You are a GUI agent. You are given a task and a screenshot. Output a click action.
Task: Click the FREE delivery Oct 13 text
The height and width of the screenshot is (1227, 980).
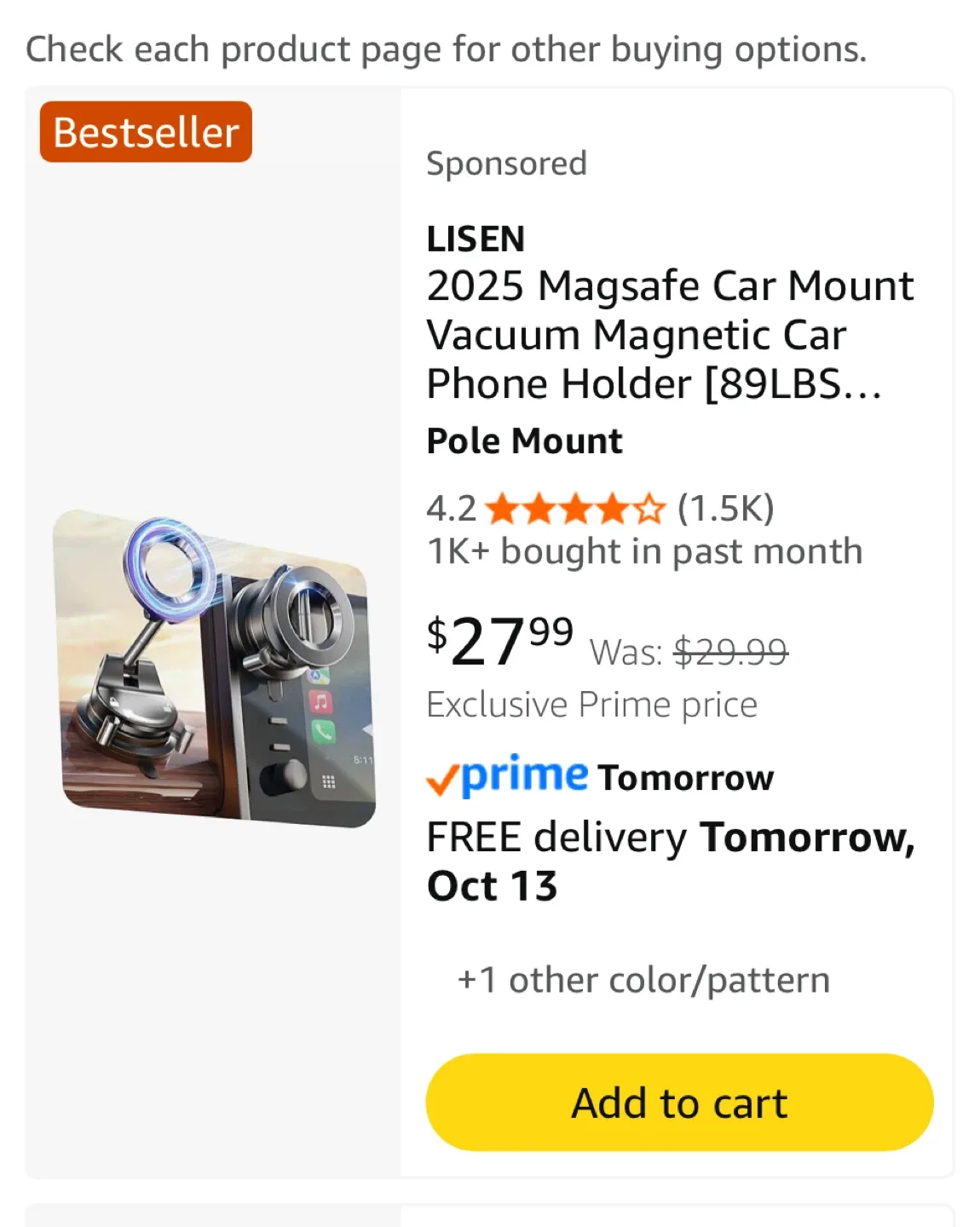669,861
